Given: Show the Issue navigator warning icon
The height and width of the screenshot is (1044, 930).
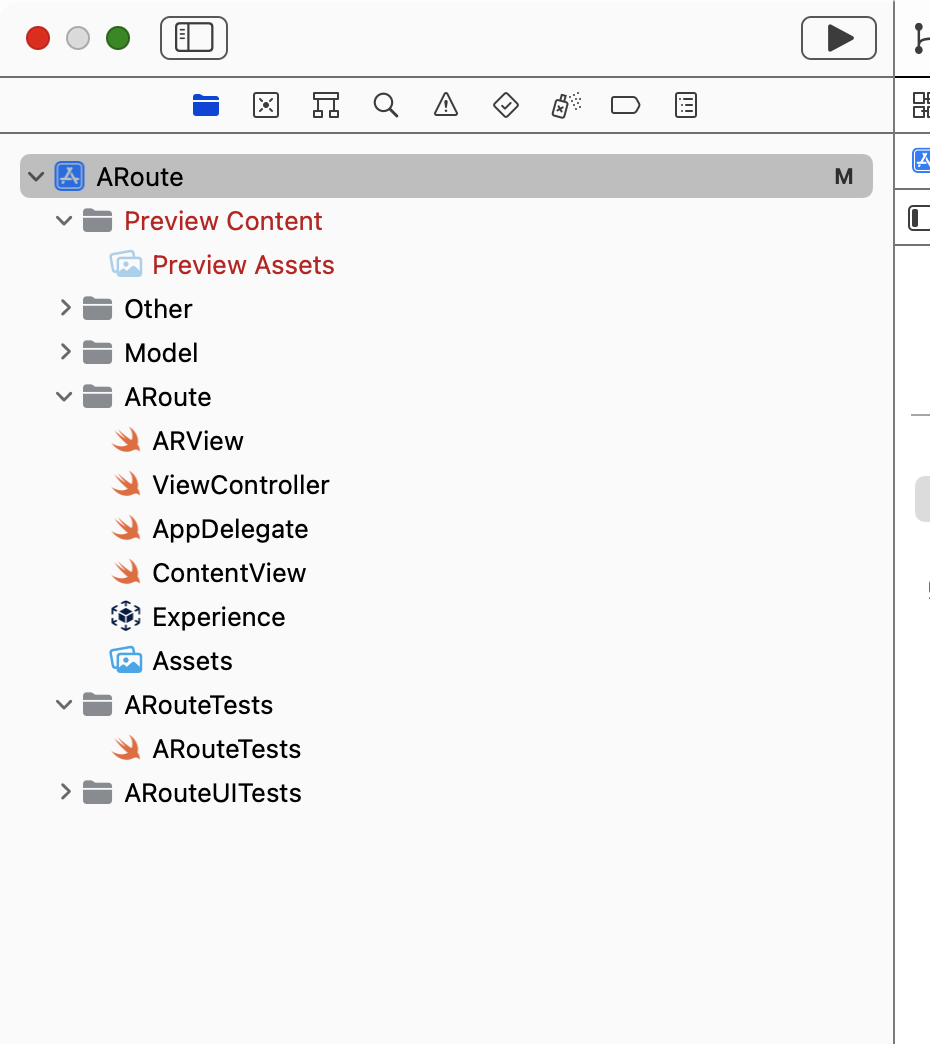Looking at the screenshot, I should coord(445,105).
